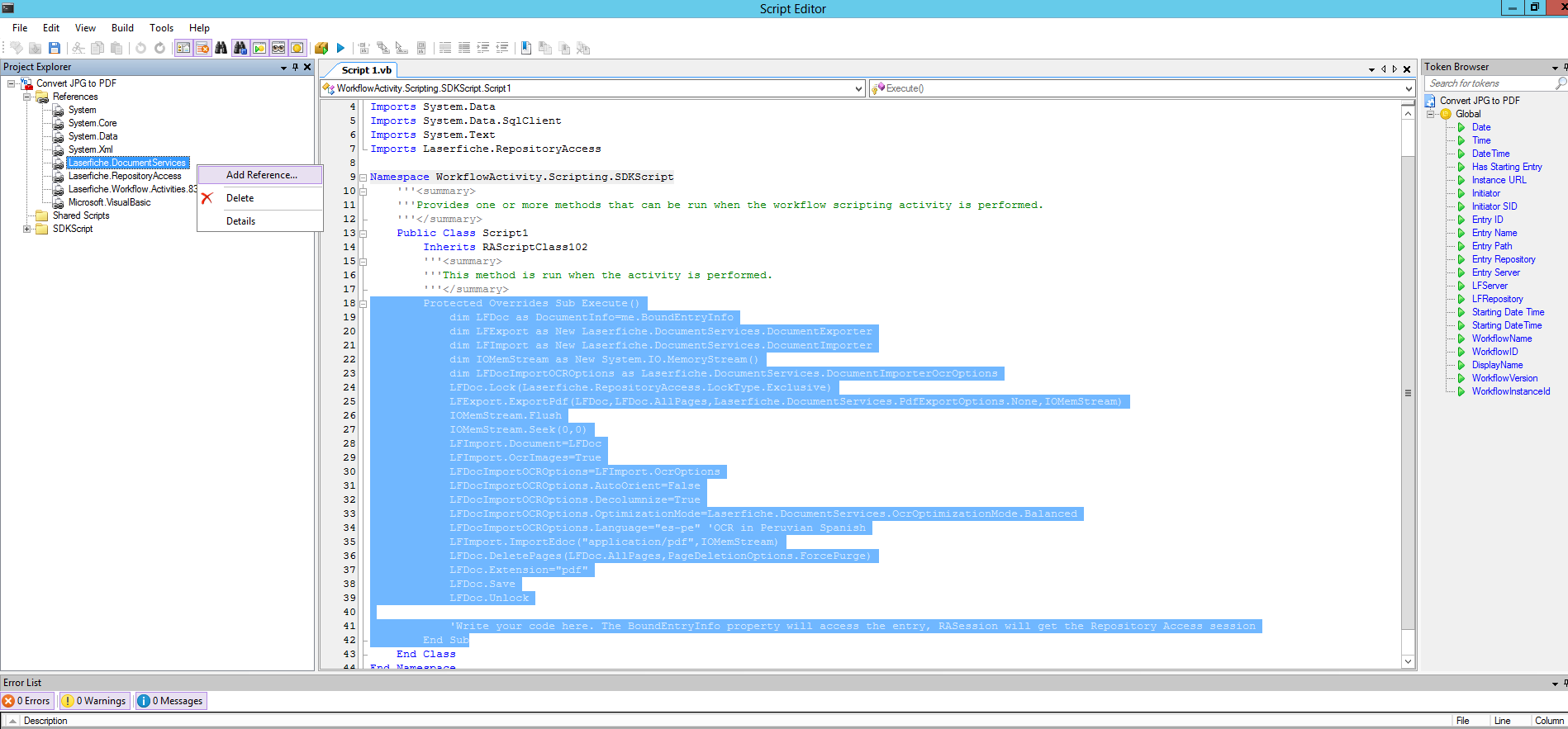Click the 0 Messages filter button
1568x729 pixels.
(x=171, y=701)
